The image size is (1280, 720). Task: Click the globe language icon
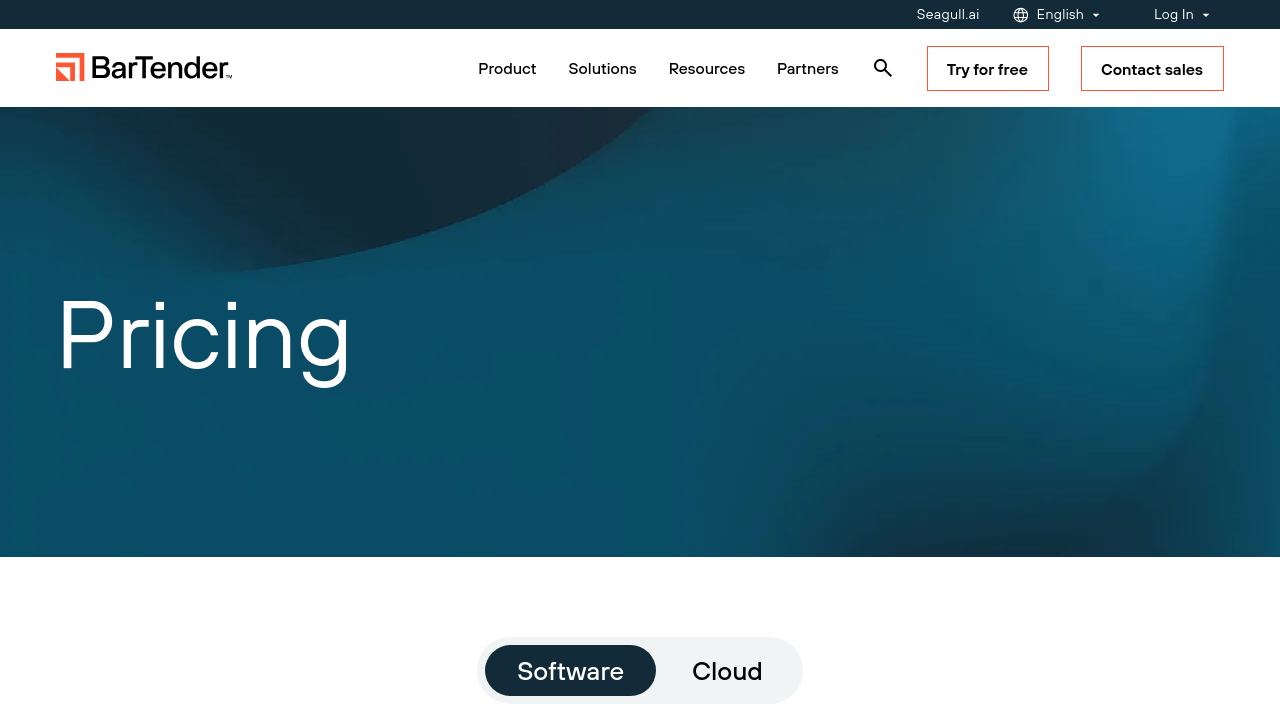point(1020,15)
